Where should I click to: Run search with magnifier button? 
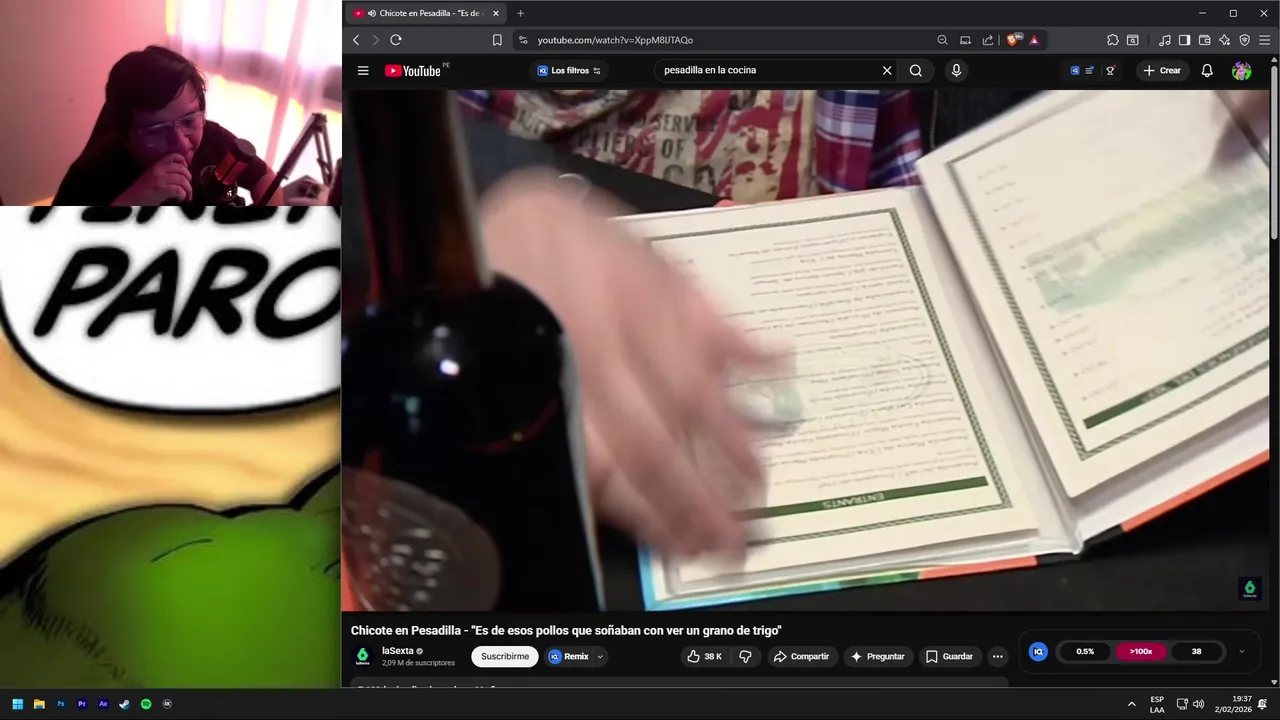915,70
